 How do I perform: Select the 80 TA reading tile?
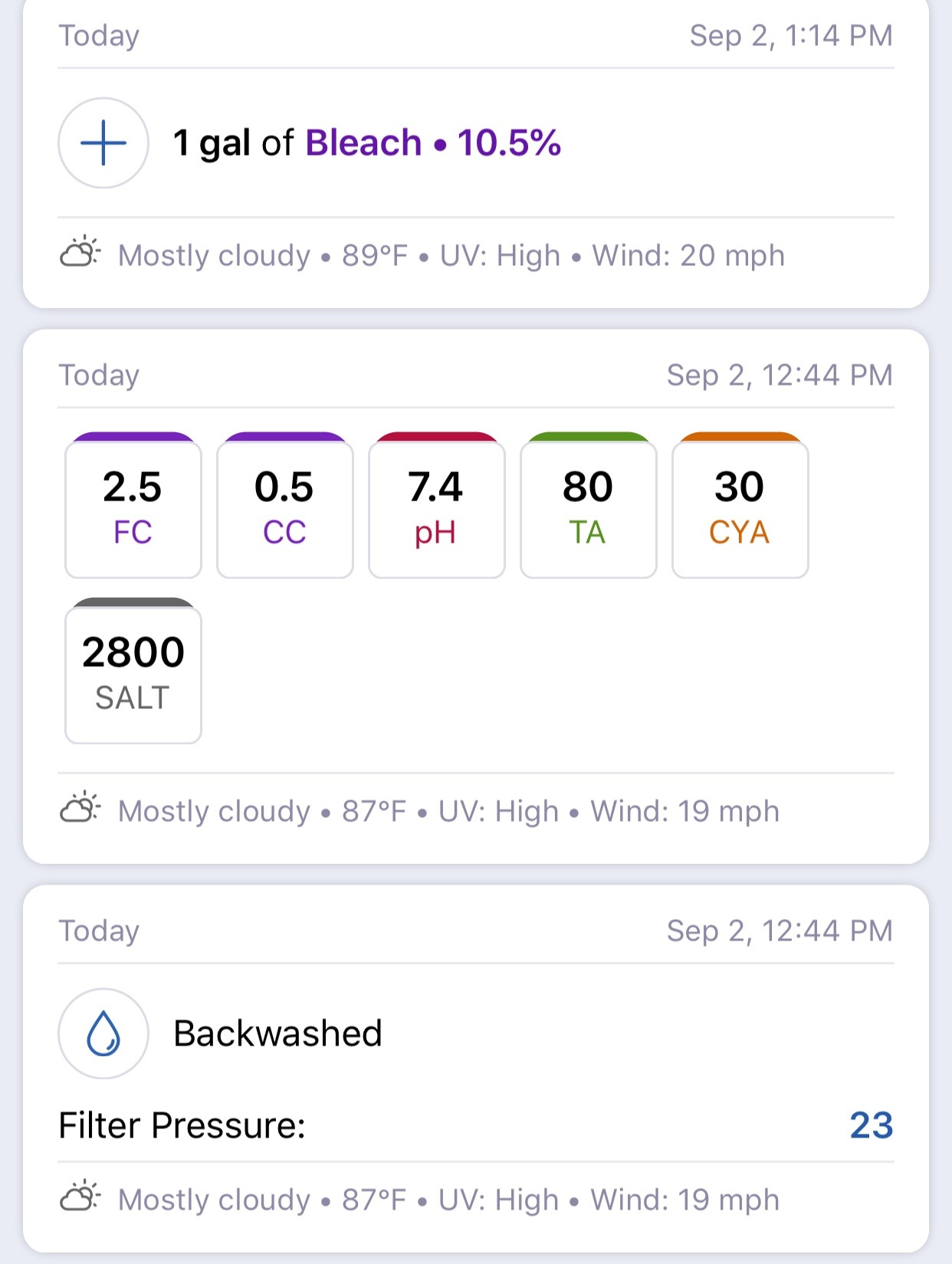(x=589, y=505)
